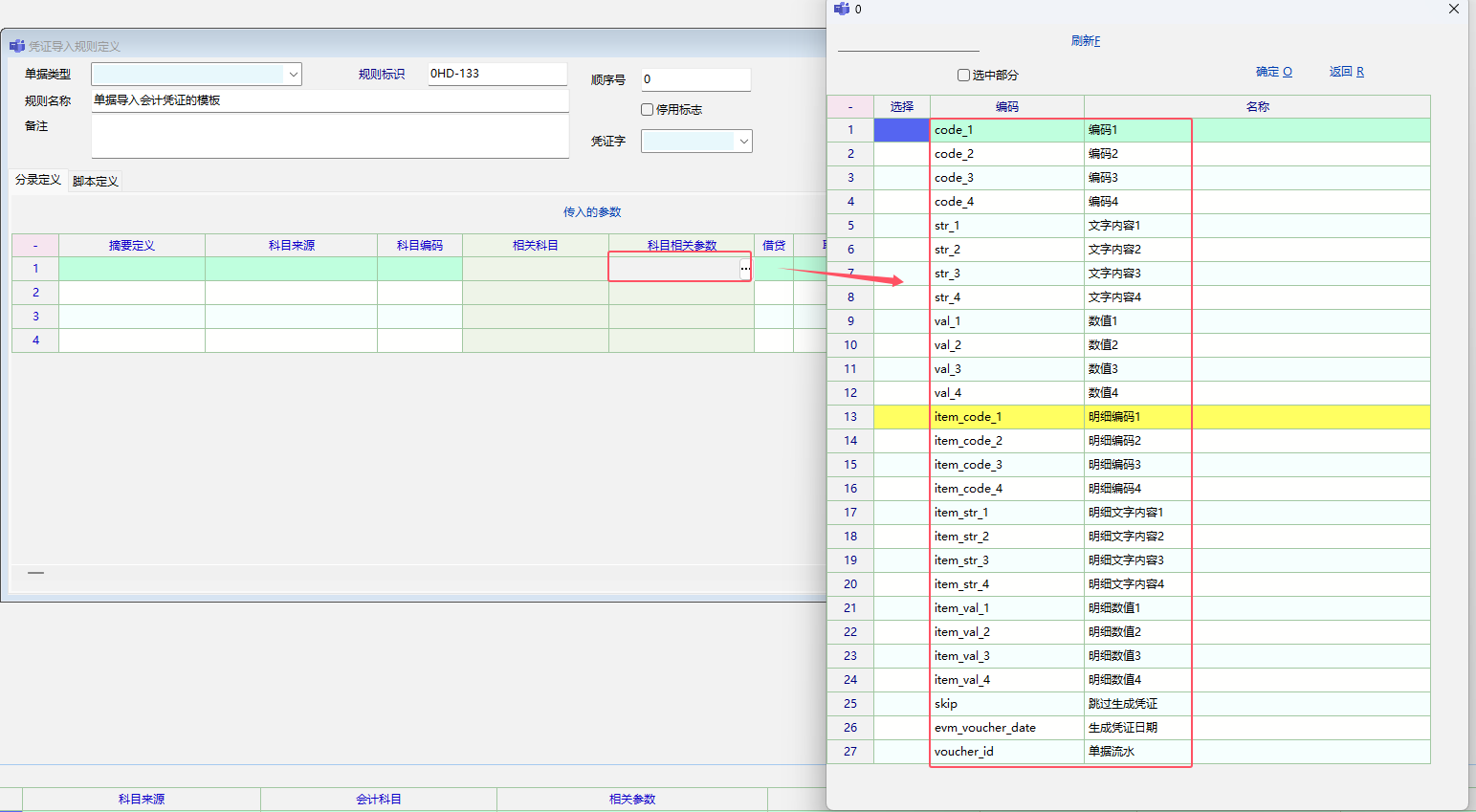Screen dimensions: 1476x812
Task: Select the item_code_1 row
Action: pyautogui.click(x=1006, y=417)
